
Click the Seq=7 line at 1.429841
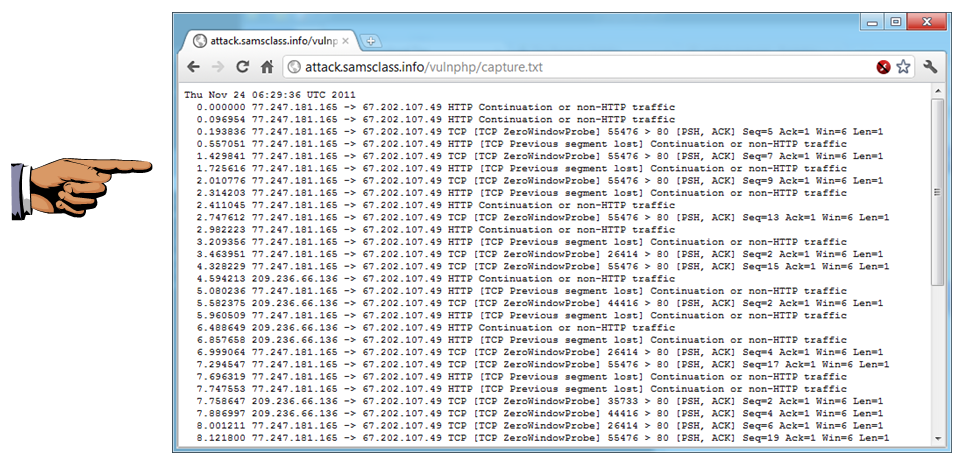(x=540, y=156)
